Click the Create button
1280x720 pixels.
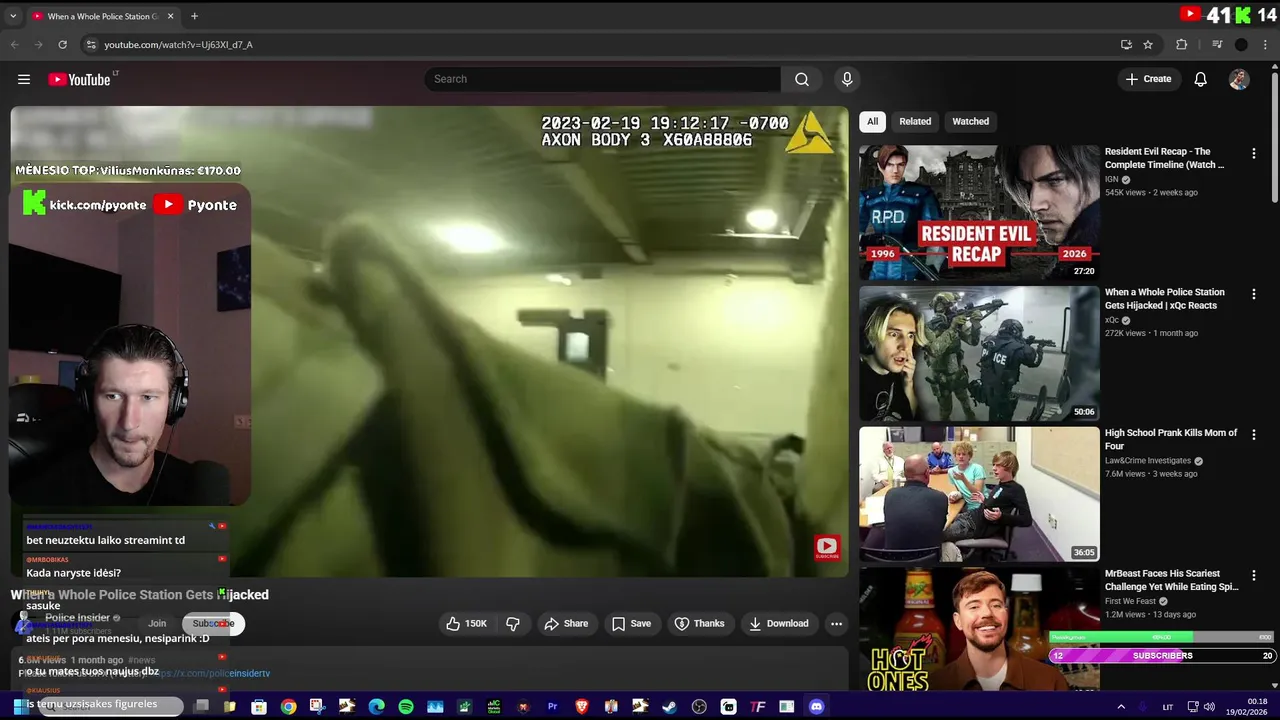click(1148, 79)
